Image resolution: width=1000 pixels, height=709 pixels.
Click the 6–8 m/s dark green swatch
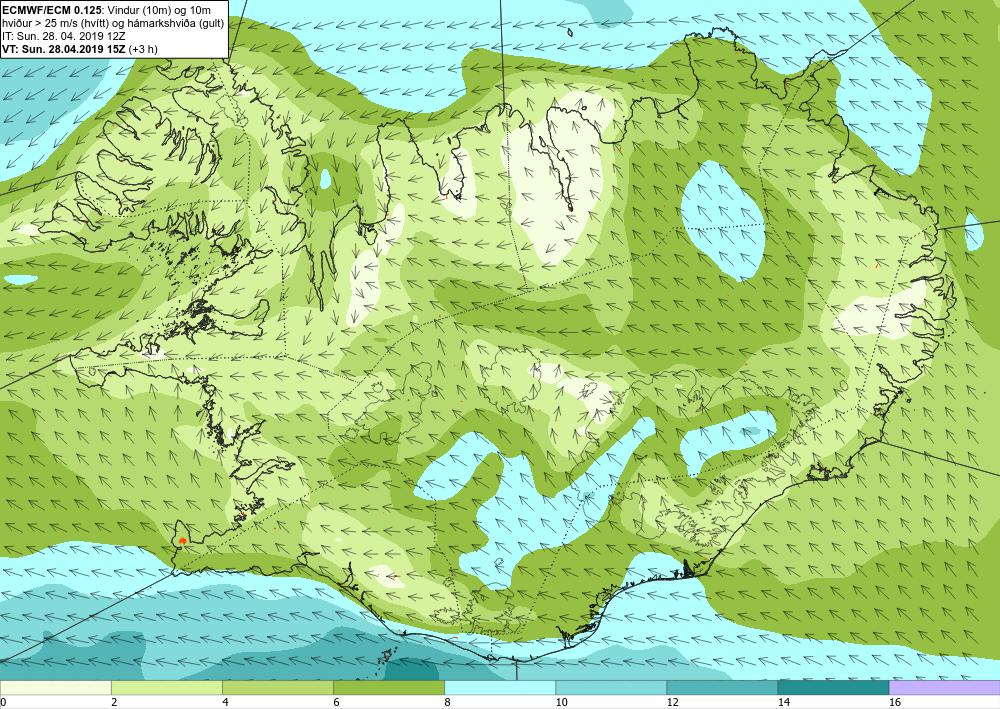[x=388, y=687]
